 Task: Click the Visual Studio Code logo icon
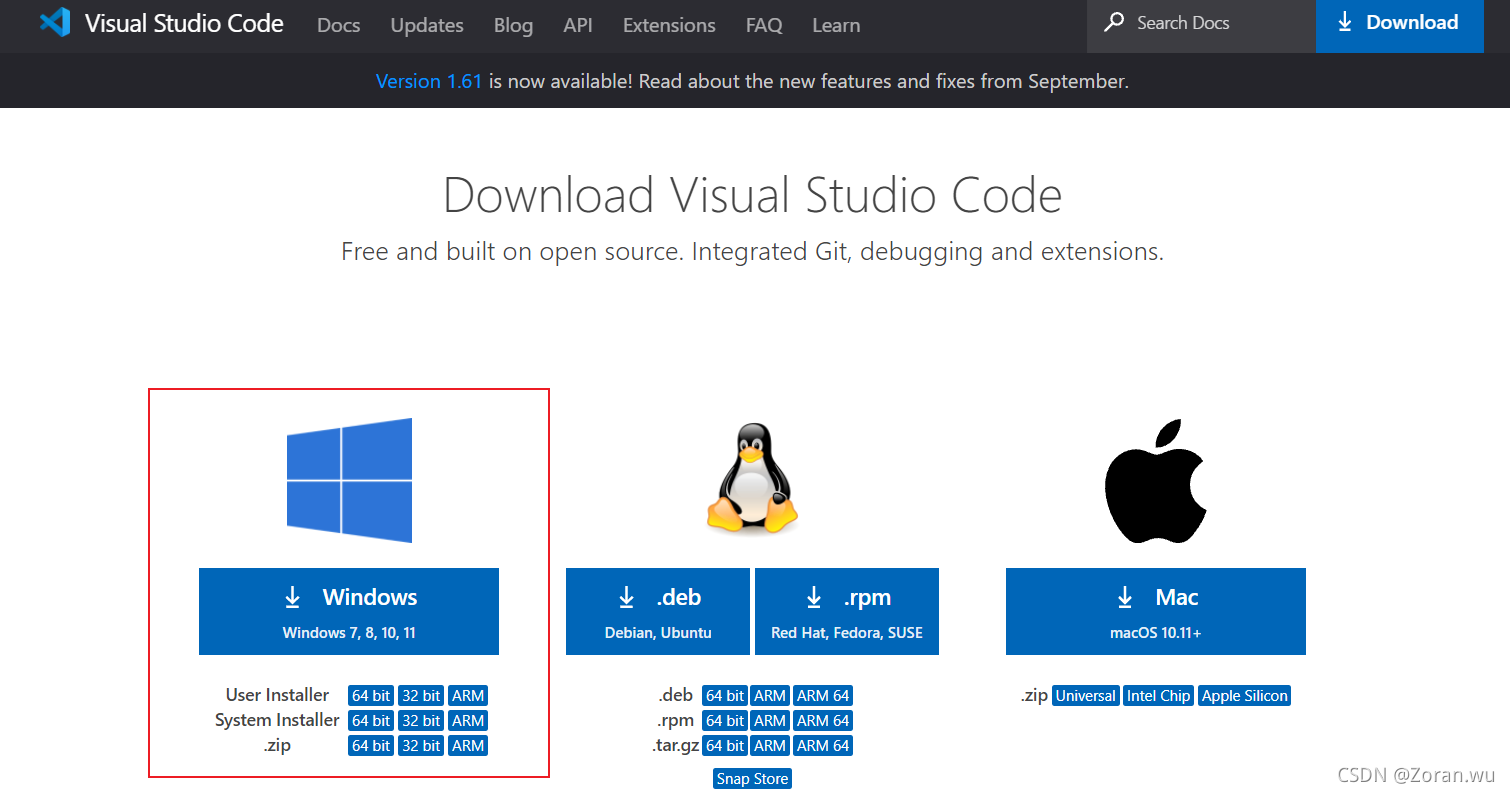(55, 23)
